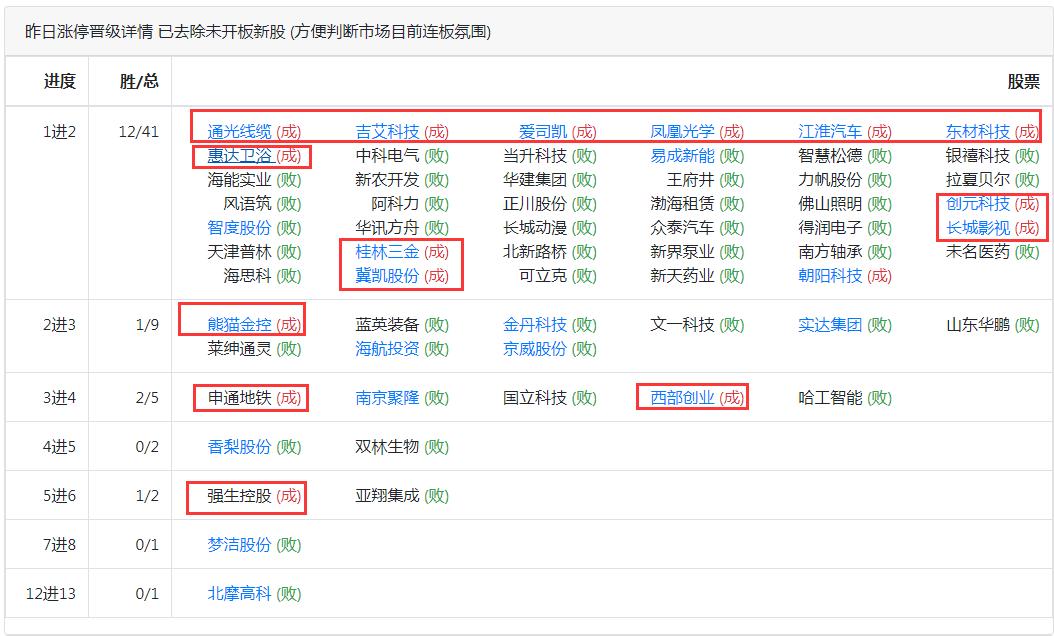
Task: Click the 亚翔集成 stock name
Action: pos(387,495)
